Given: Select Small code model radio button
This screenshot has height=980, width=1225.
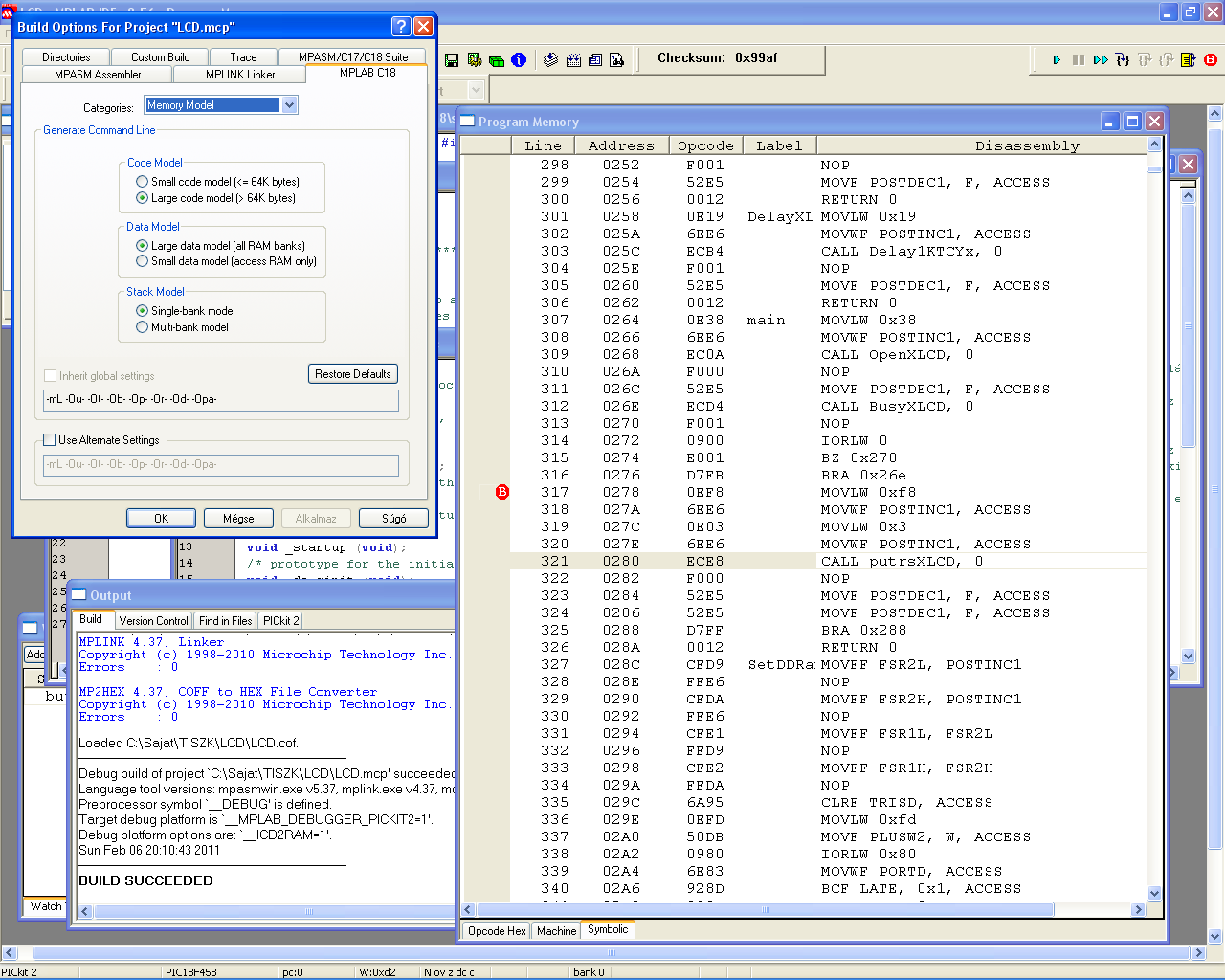Looking at the screenshot, I should point(143,182).
